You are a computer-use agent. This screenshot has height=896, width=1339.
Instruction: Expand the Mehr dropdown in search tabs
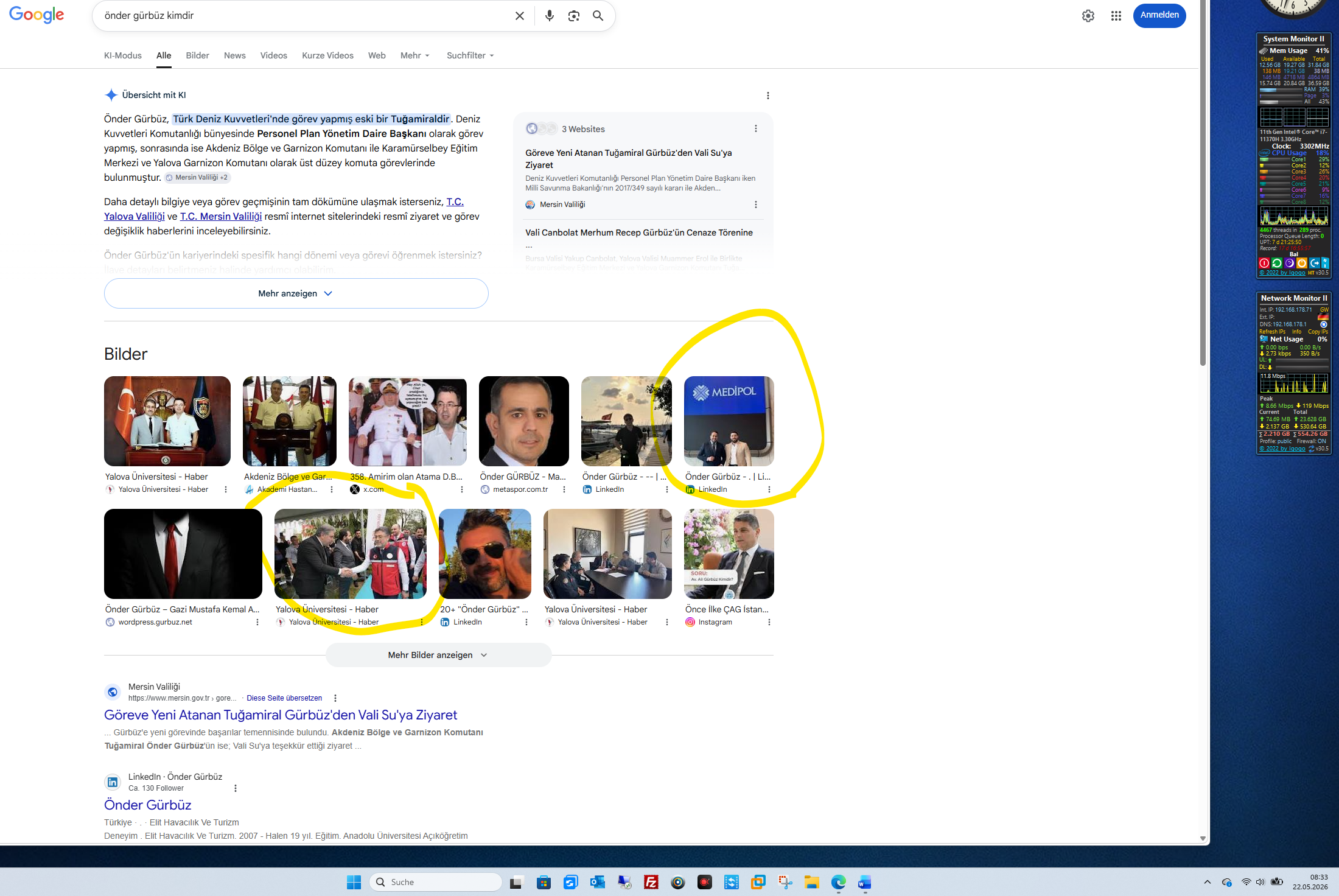pyautogui.click(x=415, y=55)
